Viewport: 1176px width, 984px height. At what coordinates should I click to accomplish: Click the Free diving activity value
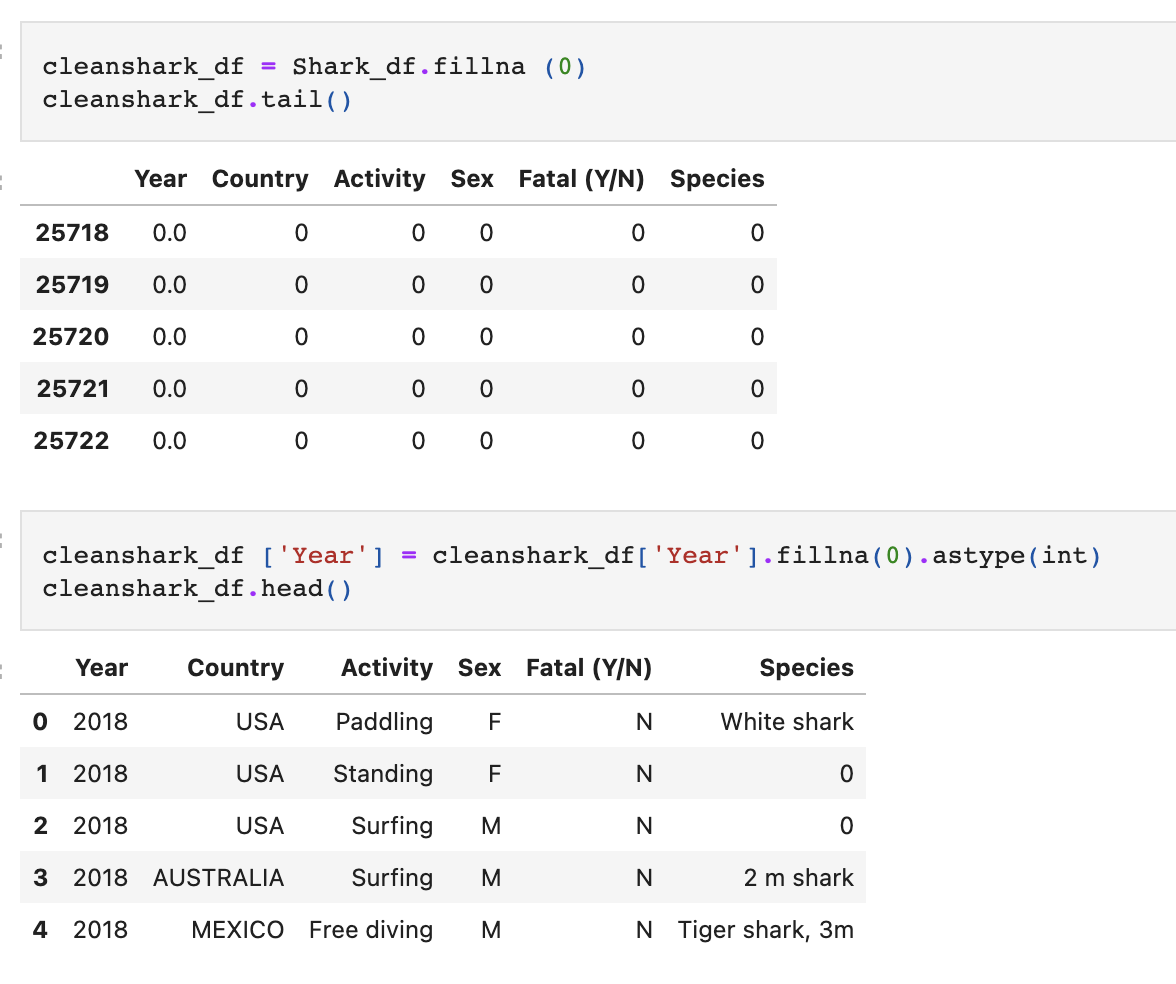(x=371, y=929)
